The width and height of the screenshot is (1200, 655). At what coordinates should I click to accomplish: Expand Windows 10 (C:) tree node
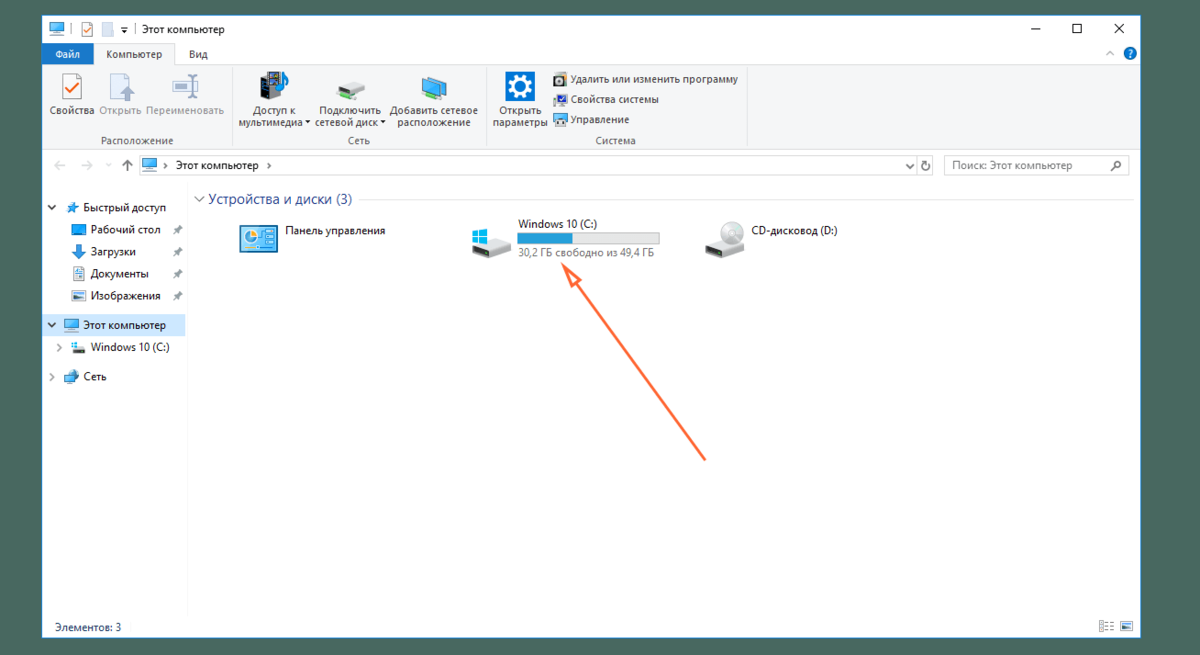(x=59, y=348)
